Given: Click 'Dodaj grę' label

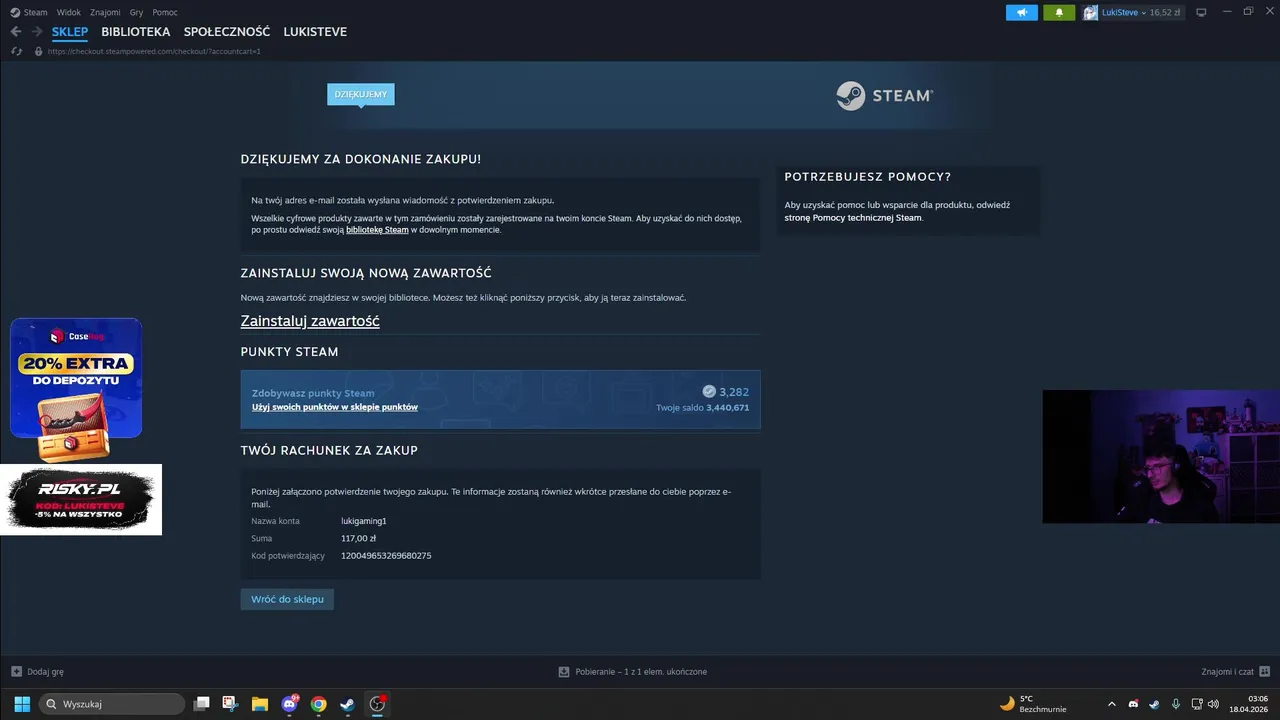Looking at the screenshot, I should (45, 672).
